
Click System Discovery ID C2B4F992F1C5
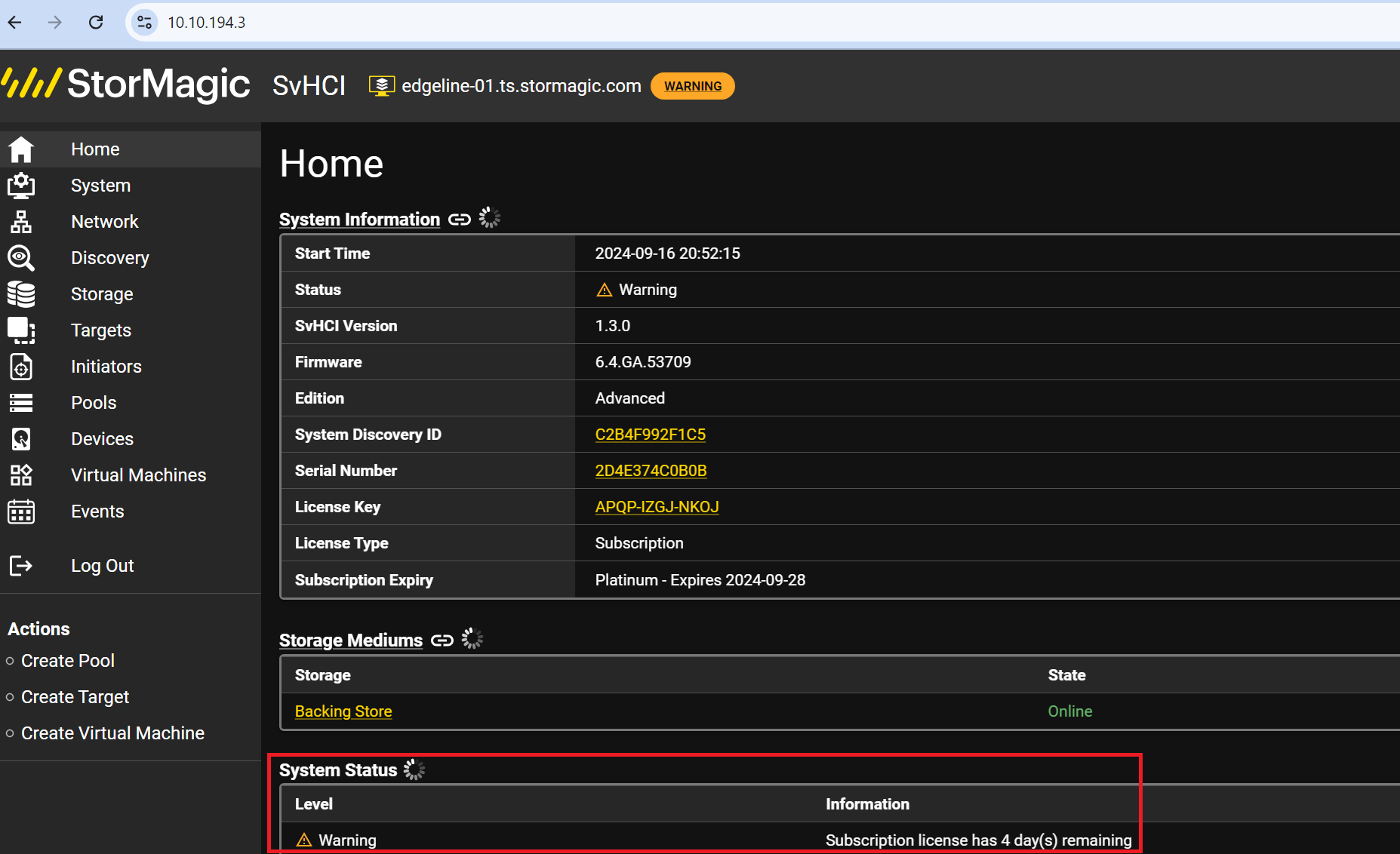coord(651,435)
